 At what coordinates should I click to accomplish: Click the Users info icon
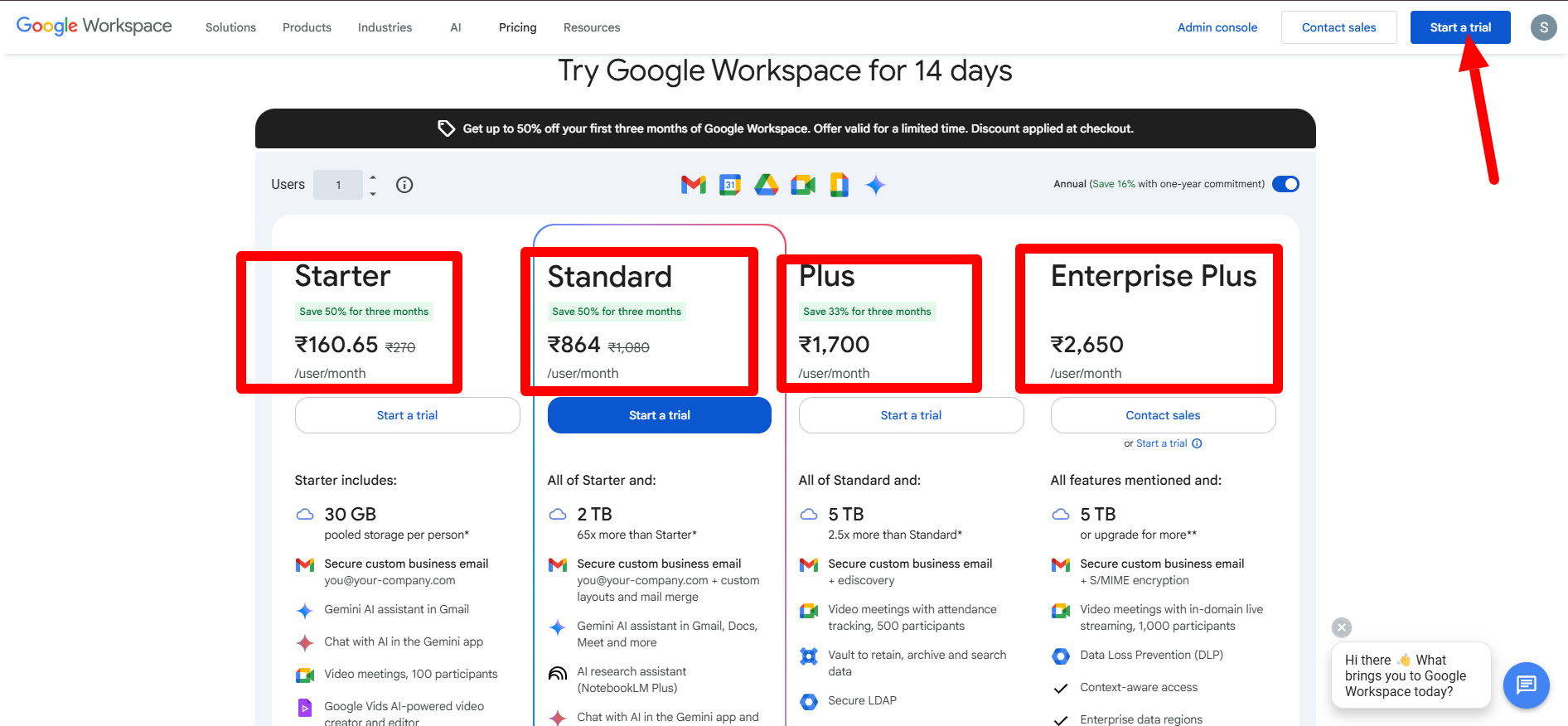(404, 185)
